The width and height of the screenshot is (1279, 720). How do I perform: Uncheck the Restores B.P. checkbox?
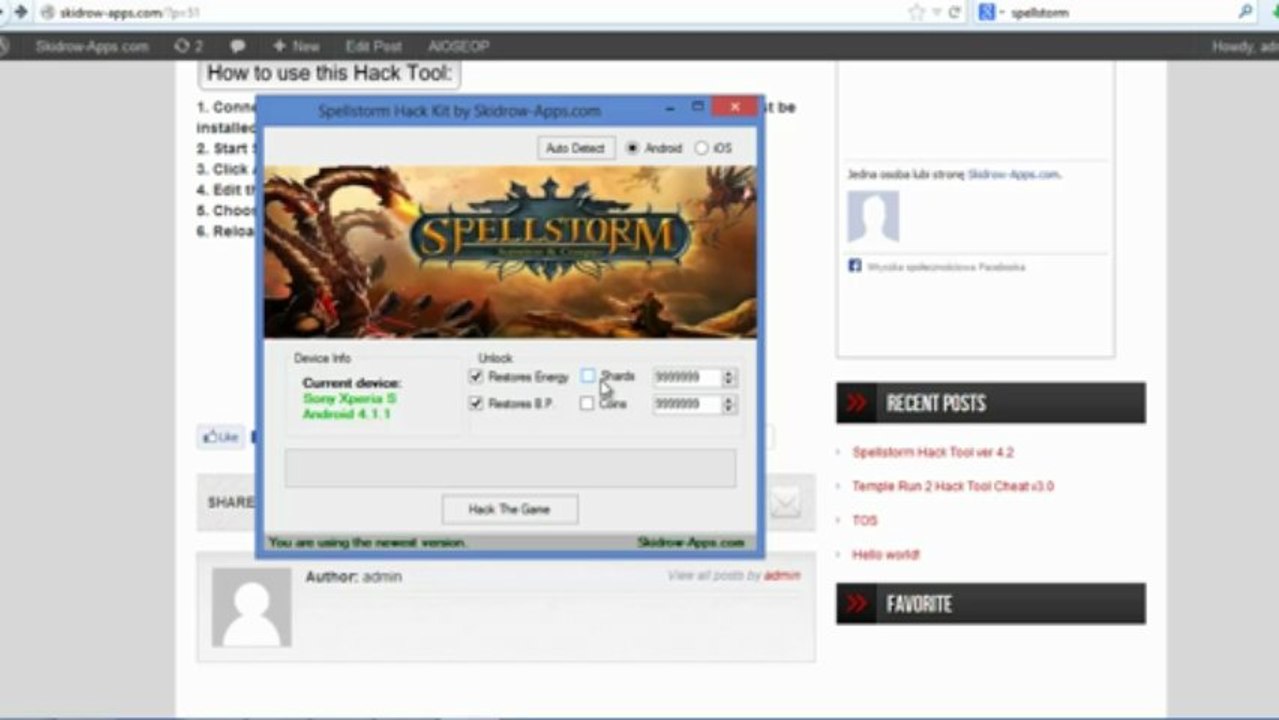point(476,403)
